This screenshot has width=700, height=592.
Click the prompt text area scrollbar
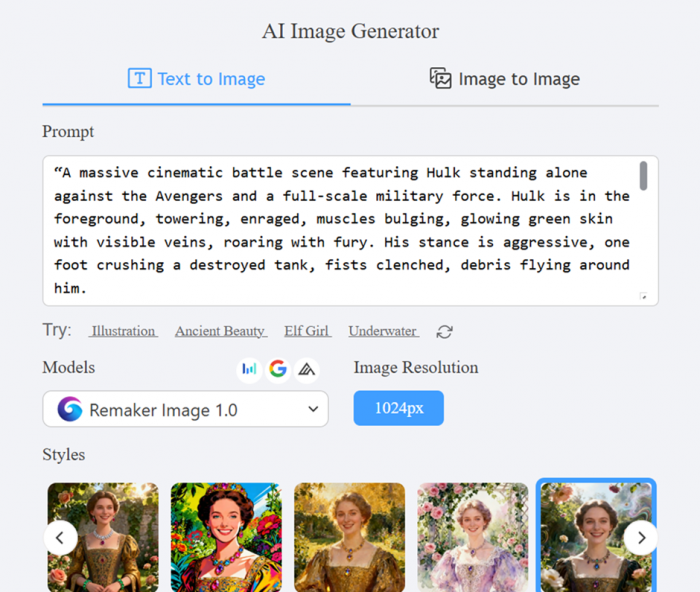coord(643,176)
